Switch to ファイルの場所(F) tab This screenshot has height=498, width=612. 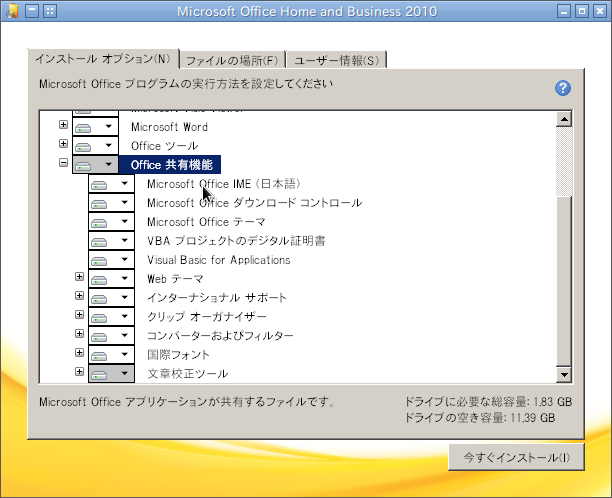point(232,60)
